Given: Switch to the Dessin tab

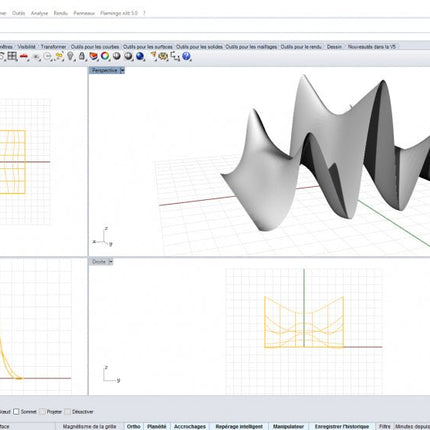Looking at the screenshot, I should tap(334, 47).
